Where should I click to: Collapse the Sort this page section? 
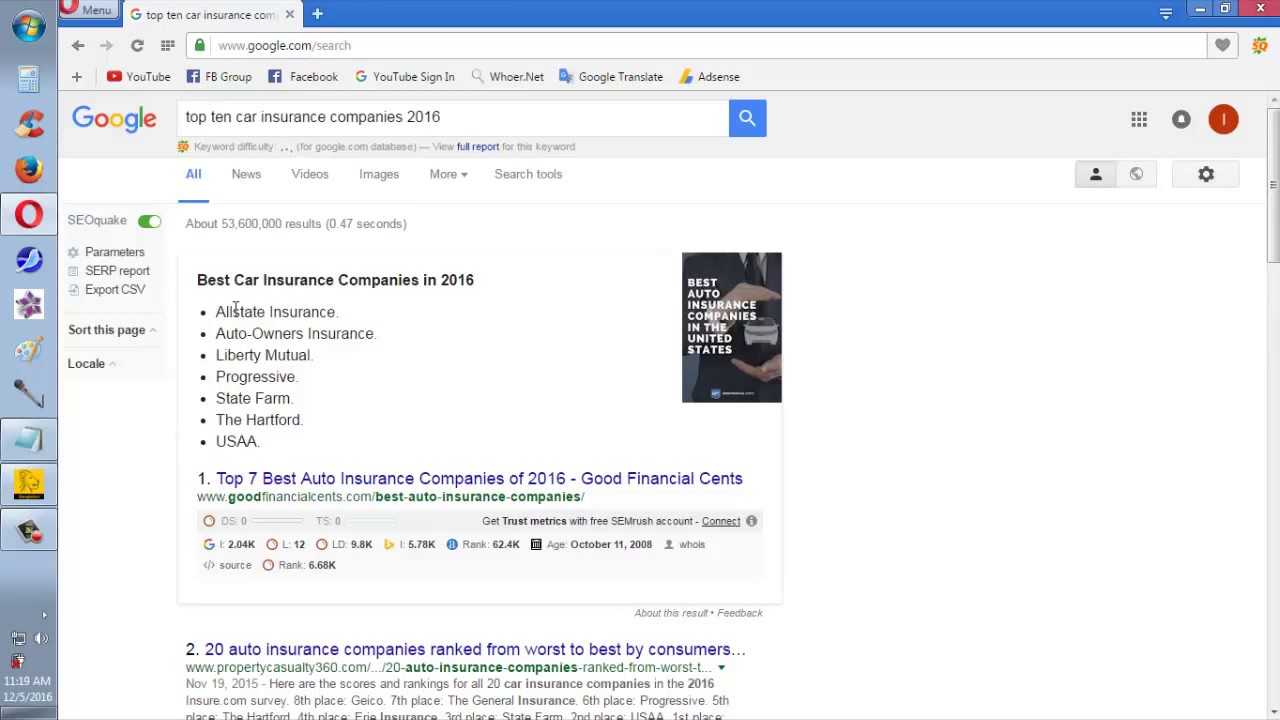112,330
